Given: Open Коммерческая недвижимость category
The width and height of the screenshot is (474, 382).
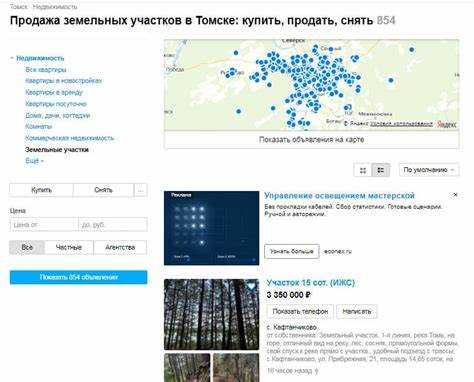Looking at the screenshot, I should 69,138.
